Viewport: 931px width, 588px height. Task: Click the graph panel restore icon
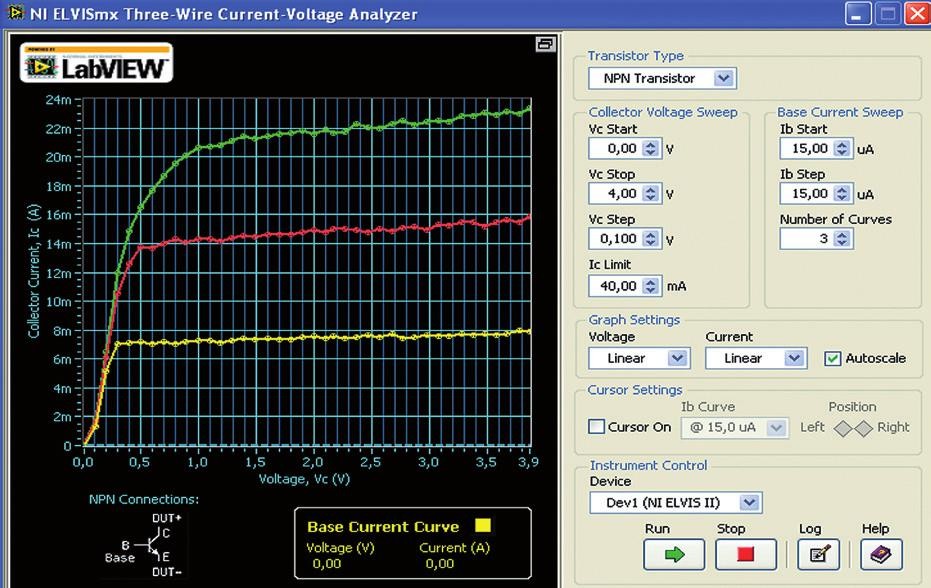(x=545, y=44)
